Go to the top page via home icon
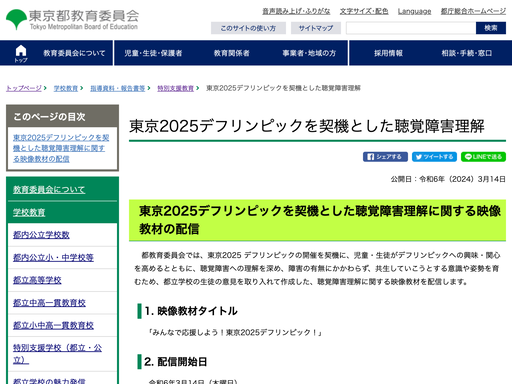This screenshot has height=384, width=512. point(21,53)
